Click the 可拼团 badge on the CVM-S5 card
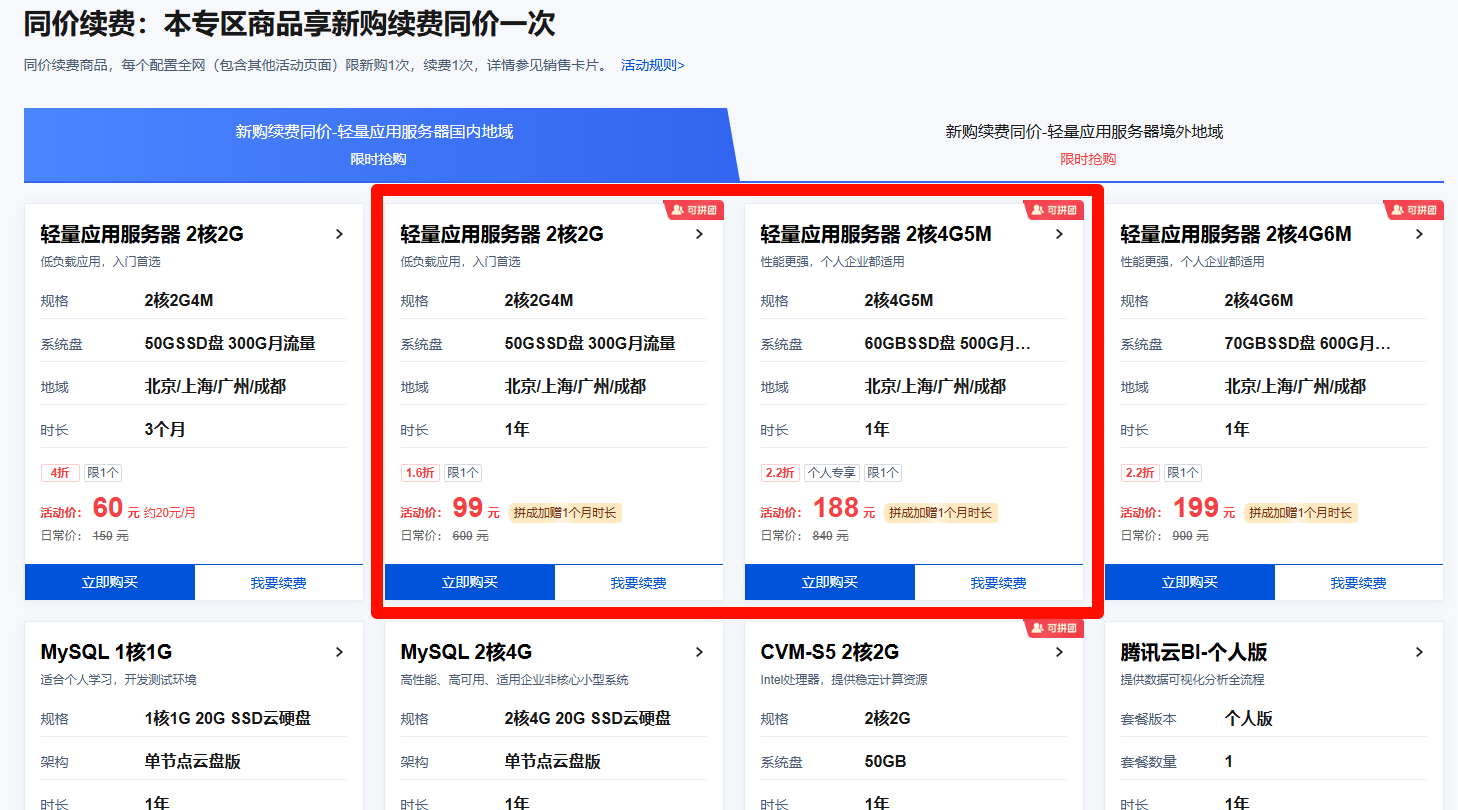This screenshot has height=810, width=1458. pyautogui.click(x=1054, y=628)
